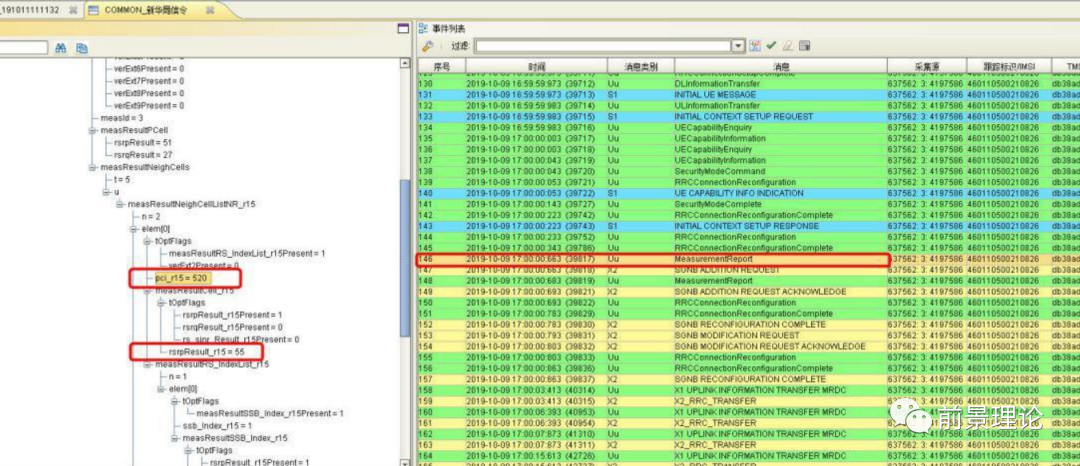The width and height of the screenshot is (1080, 466).
Task: Select the rsrqResult = 27 tree item
Action: pos(142,155)
